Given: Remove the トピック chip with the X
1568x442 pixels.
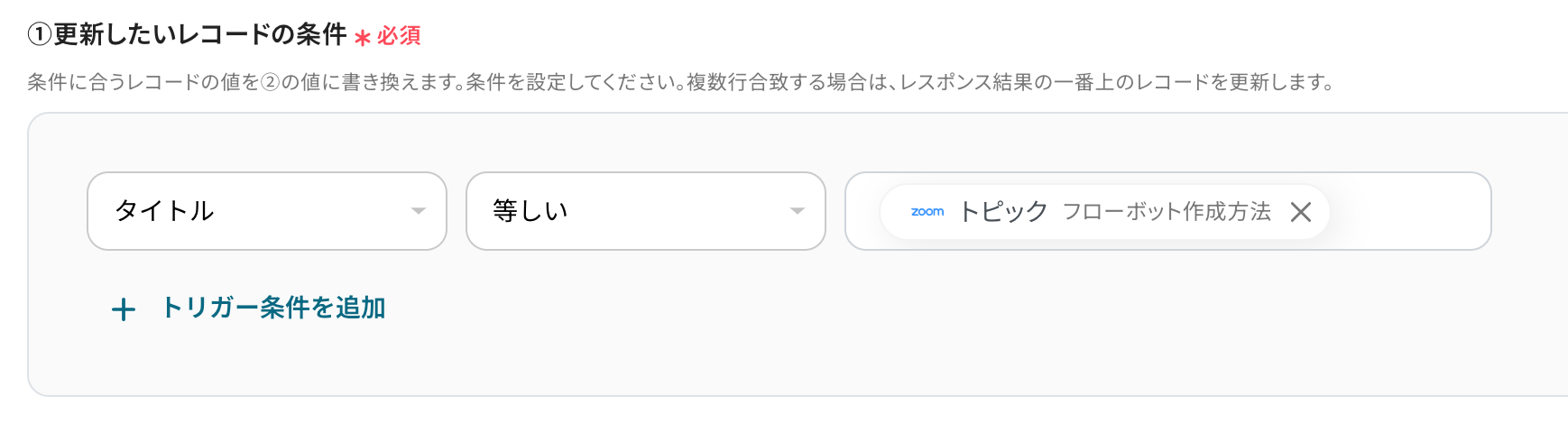Looking at the screenshot, I should 1300,212.
